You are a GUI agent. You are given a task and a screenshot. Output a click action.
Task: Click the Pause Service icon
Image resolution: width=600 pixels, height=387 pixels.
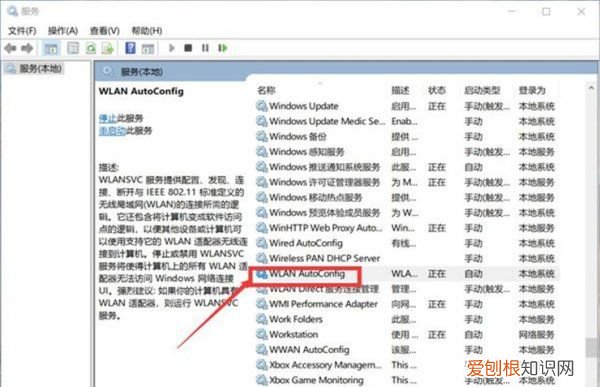point(205,48)
